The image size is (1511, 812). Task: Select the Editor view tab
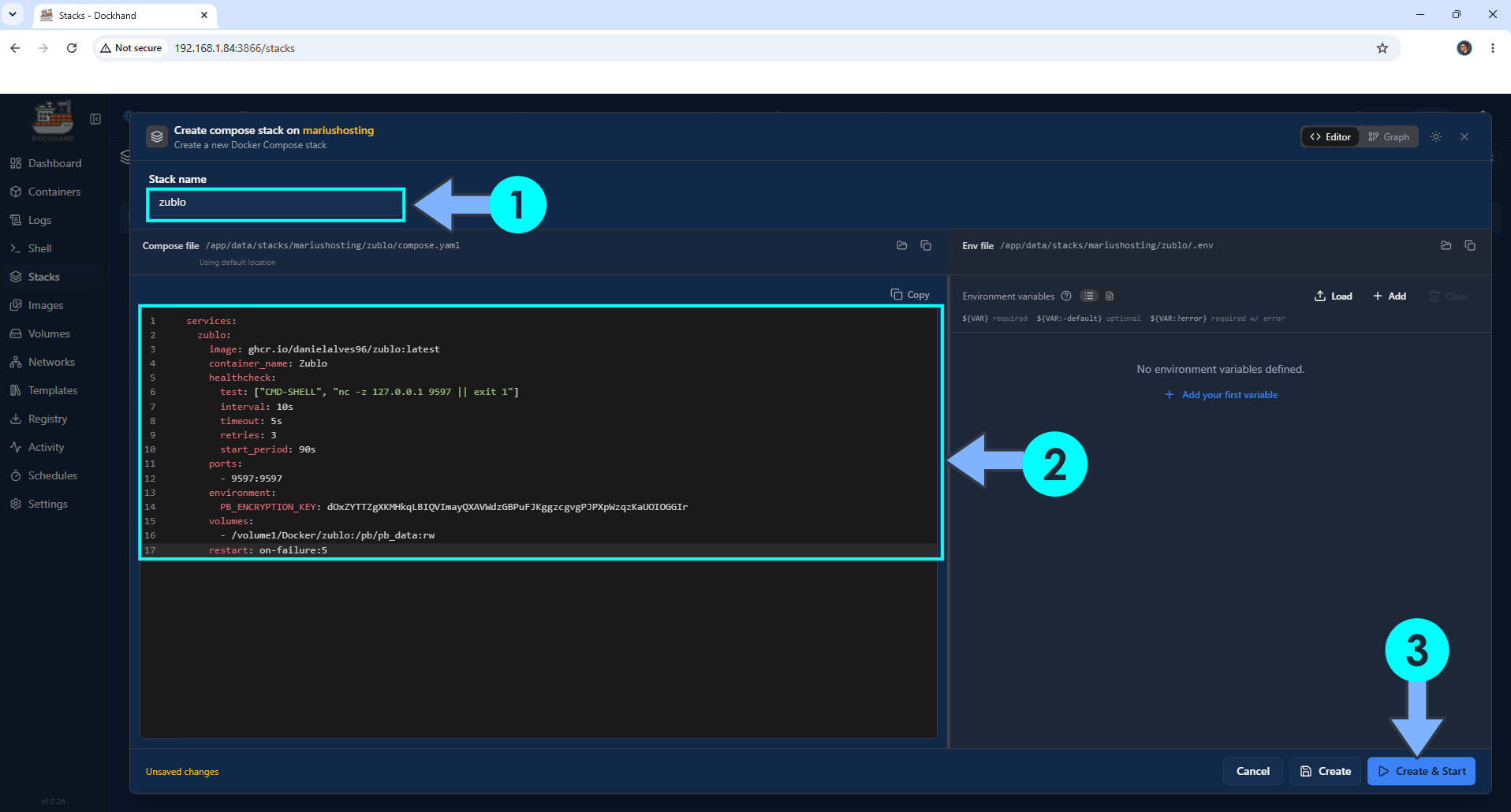click(1330, 137)
